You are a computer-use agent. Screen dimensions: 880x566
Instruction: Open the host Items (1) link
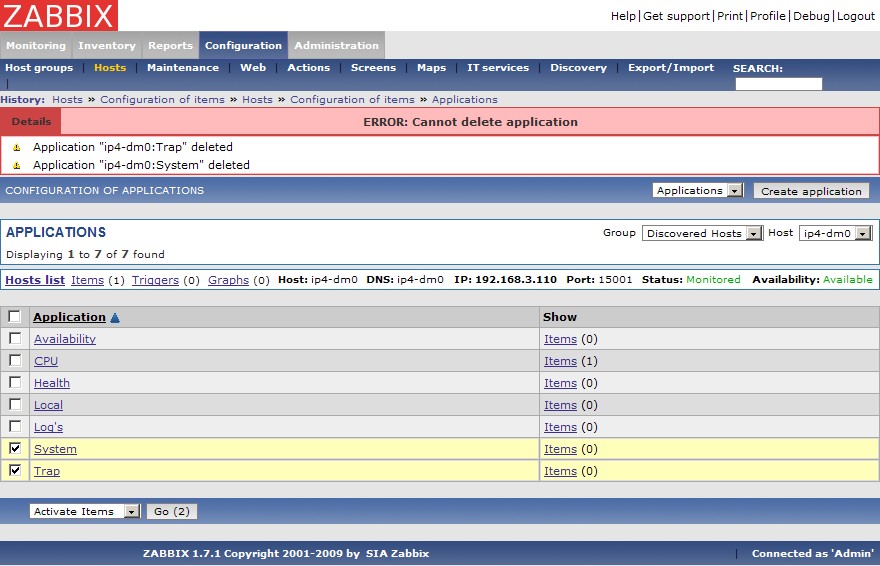pyautogui.click(x=88, y=280)
